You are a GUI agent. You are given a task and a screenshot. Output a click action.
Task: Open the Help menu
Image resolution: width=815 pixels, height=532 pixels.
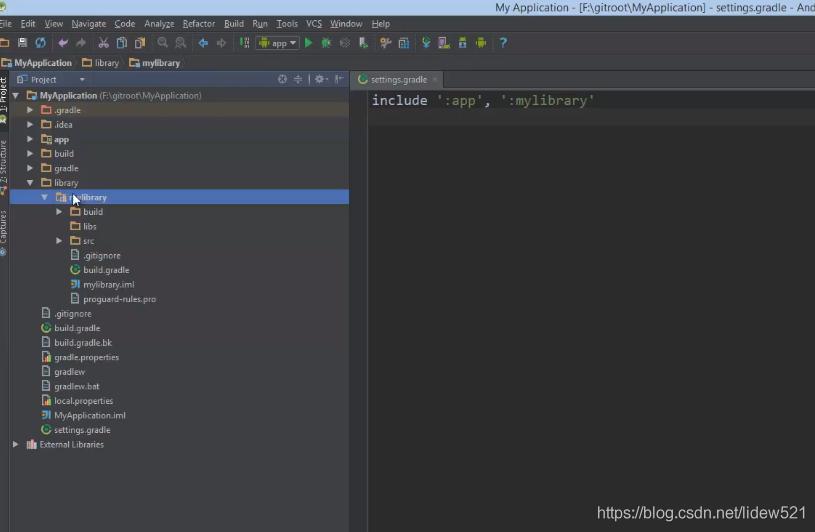pos(380,24)
